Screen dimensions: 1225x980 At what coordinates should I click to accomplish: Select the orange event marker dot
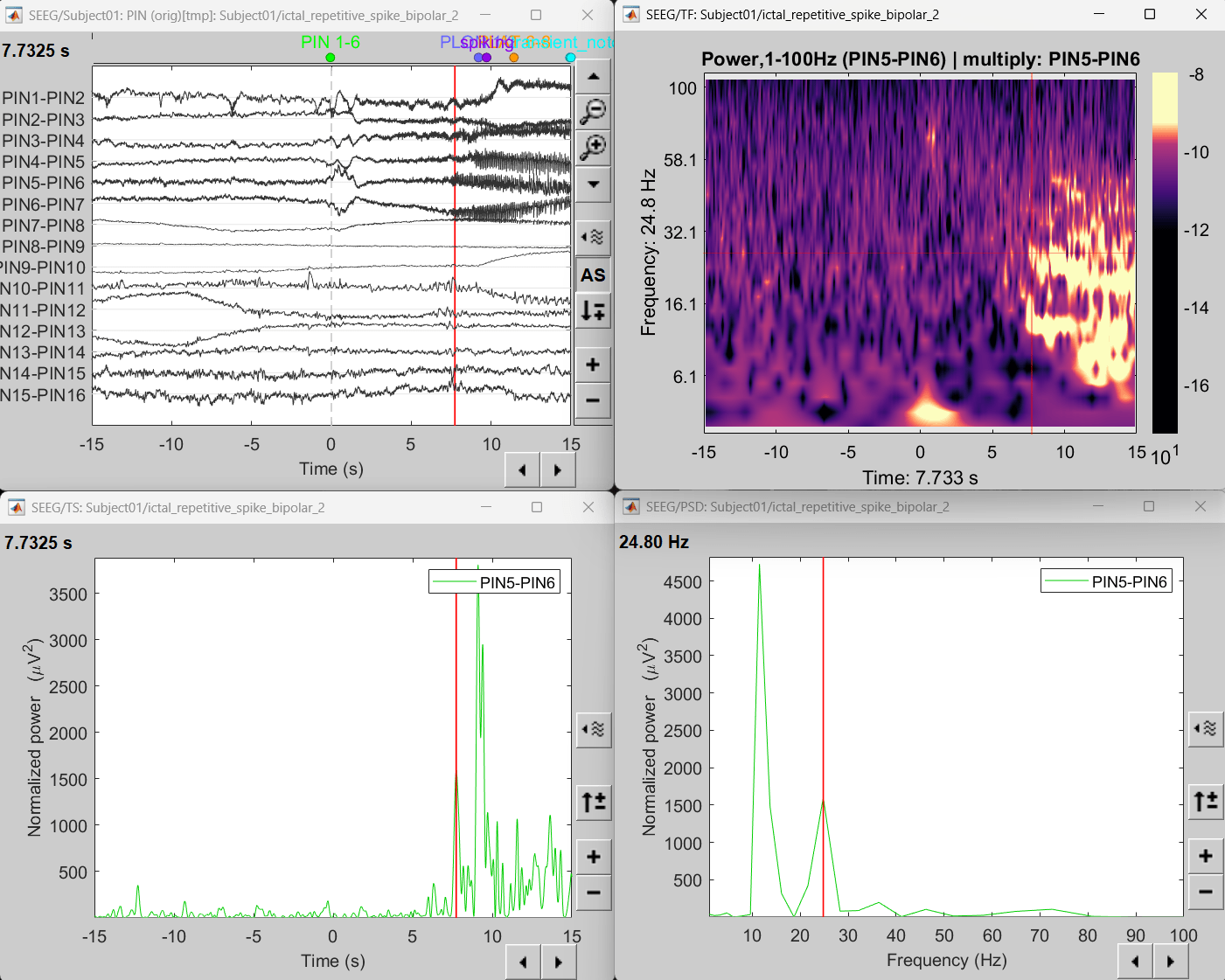pos(514,58)
